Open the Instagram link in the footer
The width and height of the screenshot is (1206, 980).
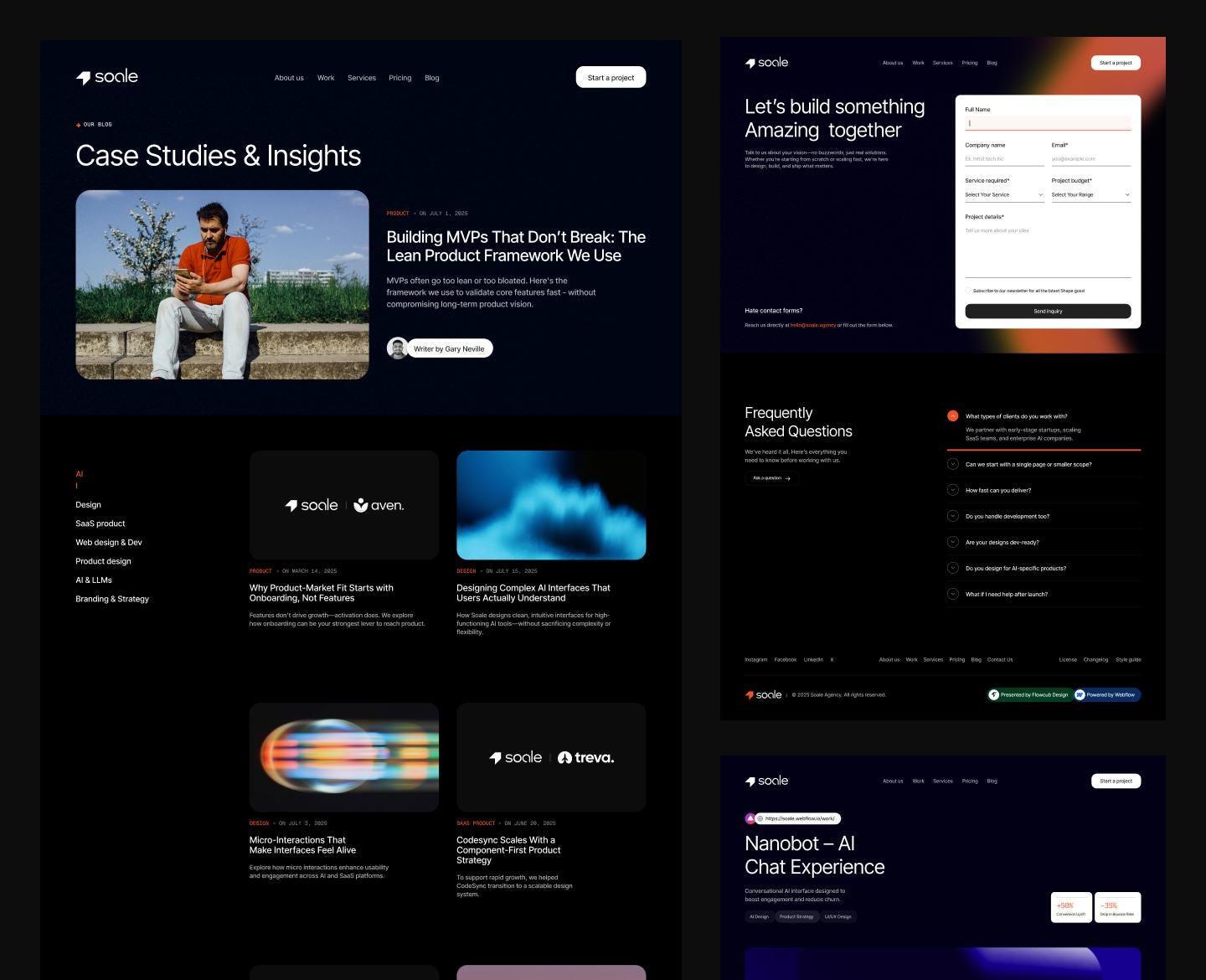[755, 659]
